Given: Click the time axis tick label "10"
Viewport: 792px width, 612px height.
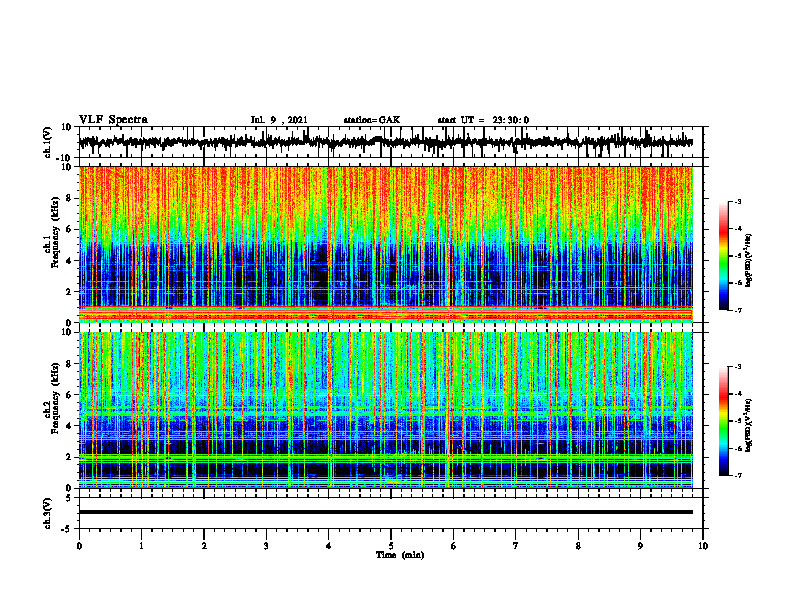Looking at the screenshot, I should [703, 546].
